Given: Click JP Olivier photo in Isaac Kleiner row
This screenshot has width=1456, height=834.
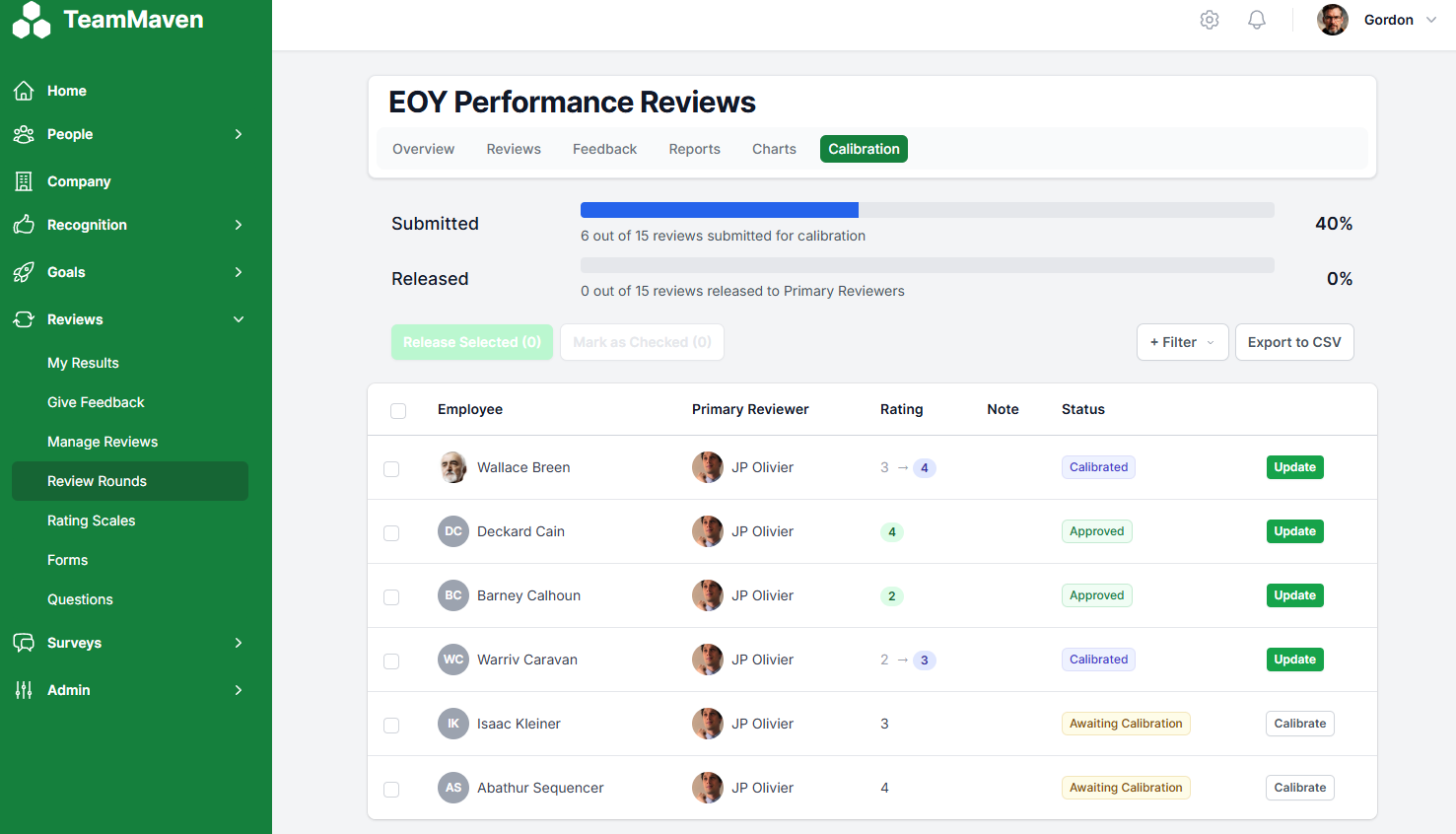Looking at the screenshot, I should [708, 724].
